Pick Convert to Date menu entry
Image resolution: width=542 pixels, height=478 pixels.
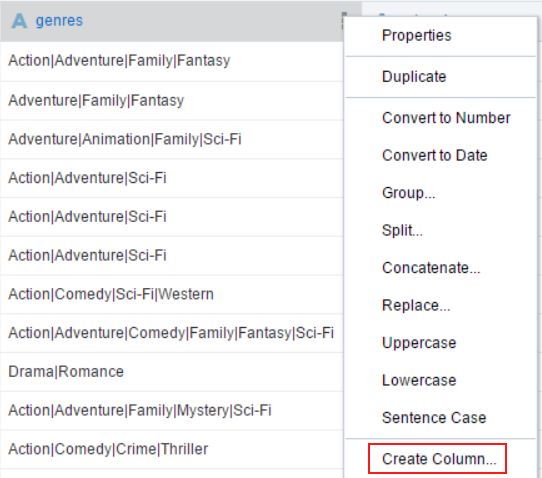tap(434, 156)
